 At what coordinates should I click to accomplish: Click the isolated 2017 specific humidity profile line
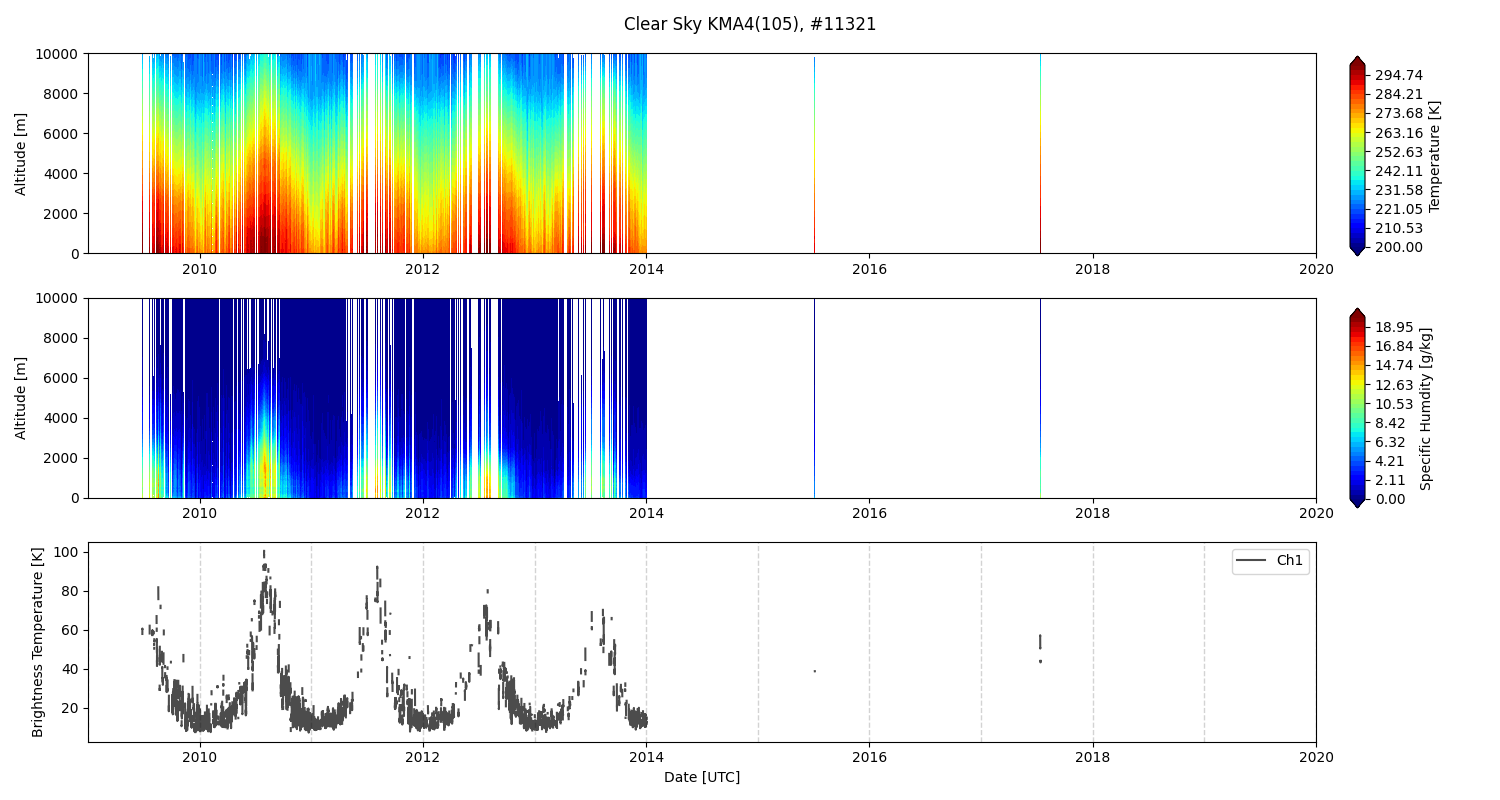[1040, 398]
